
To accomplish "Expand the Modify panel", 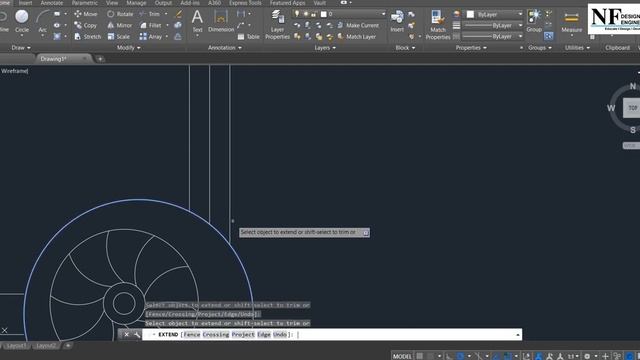I will pyautogui.click(x=129, y=48).
